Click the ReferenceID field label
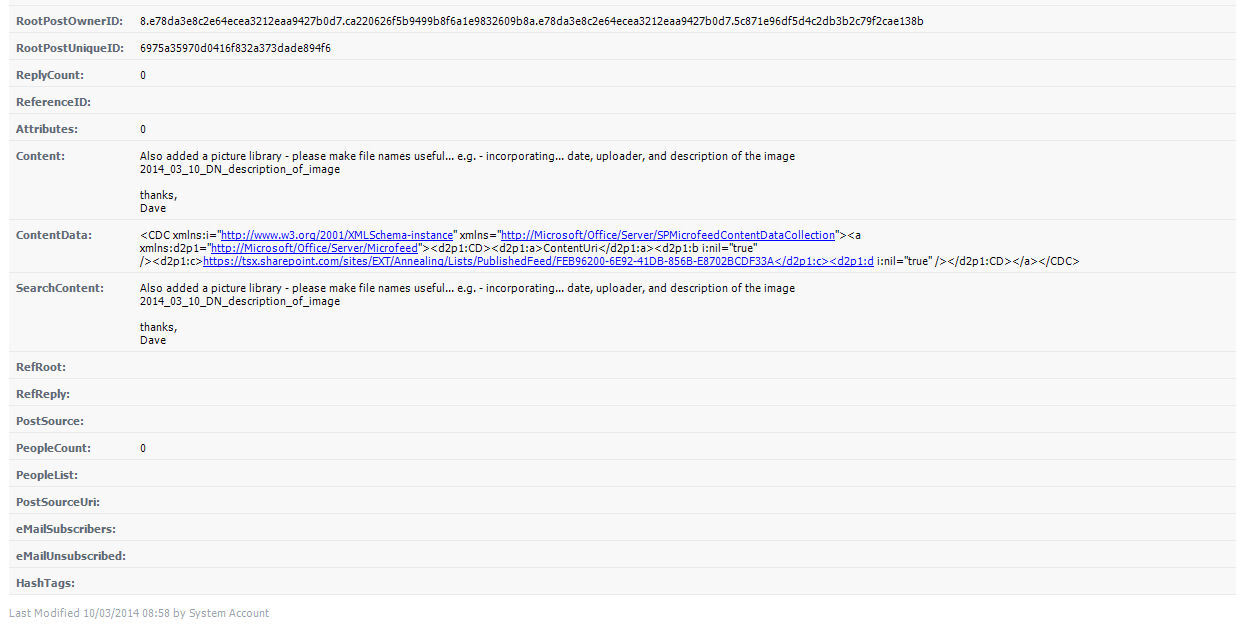This screenshot has width=1243, height=624. (x=53, y=102)
